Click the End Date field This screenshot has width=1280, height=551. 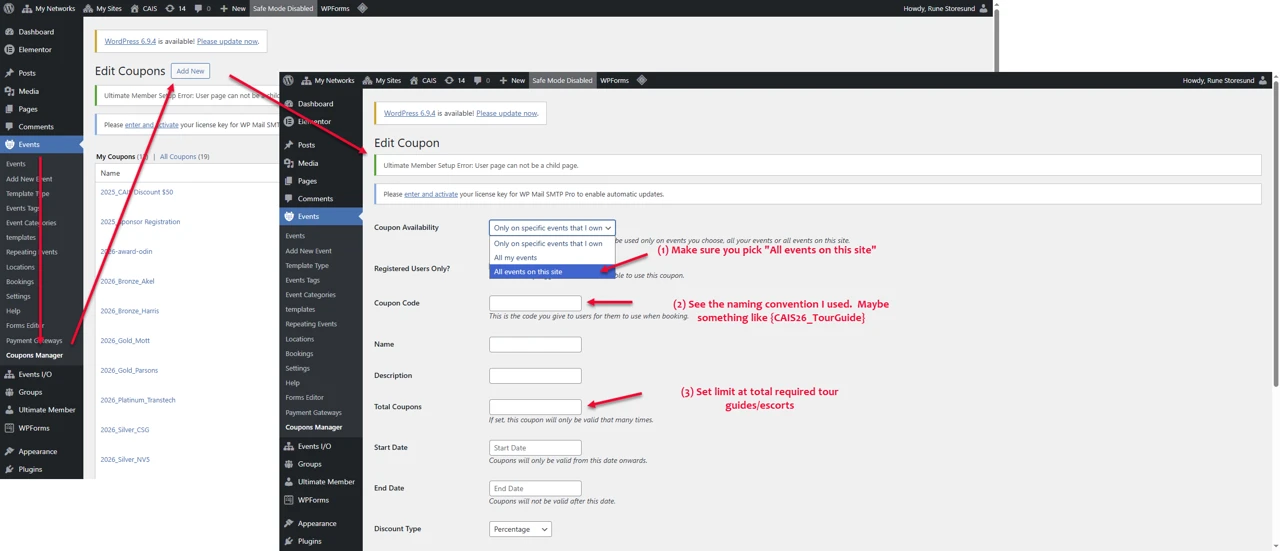[535, 489]
